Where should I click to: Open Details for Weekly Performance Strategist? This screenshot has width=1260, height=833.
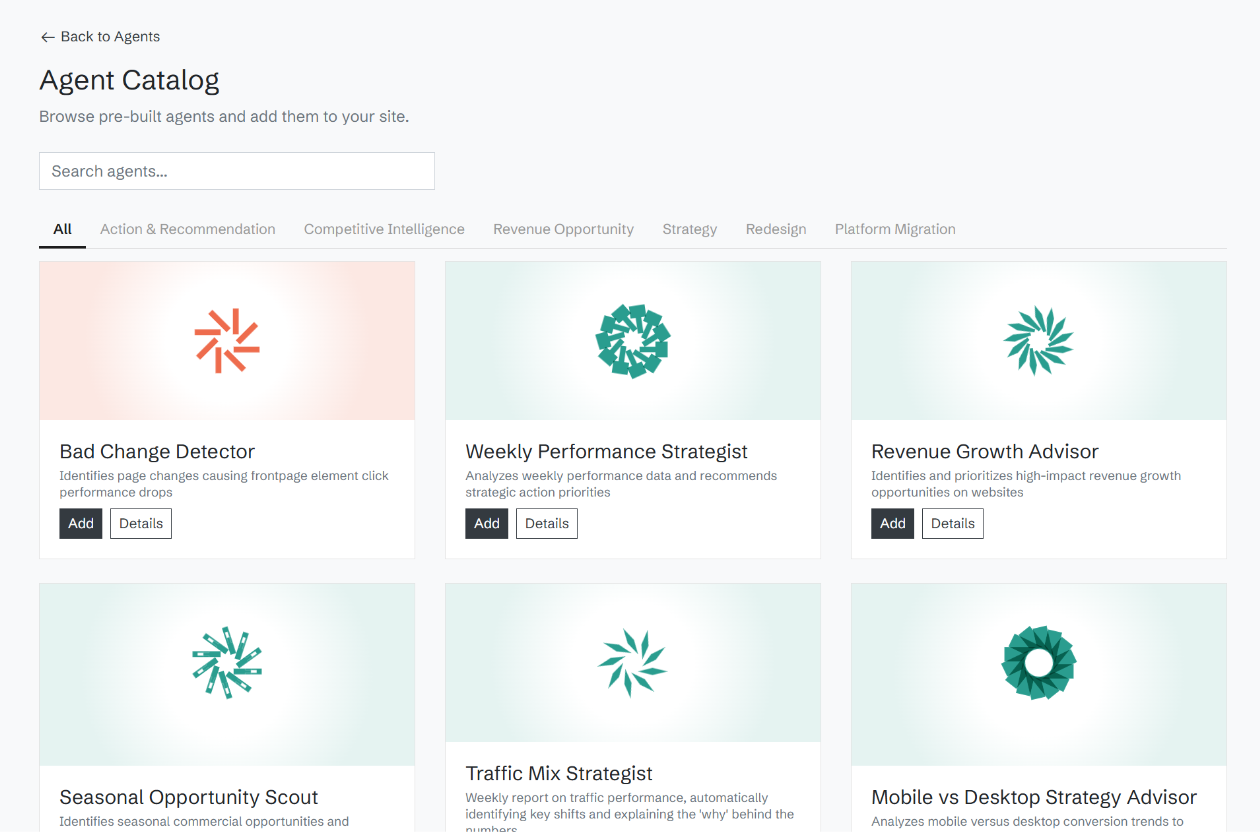[547, 524]
